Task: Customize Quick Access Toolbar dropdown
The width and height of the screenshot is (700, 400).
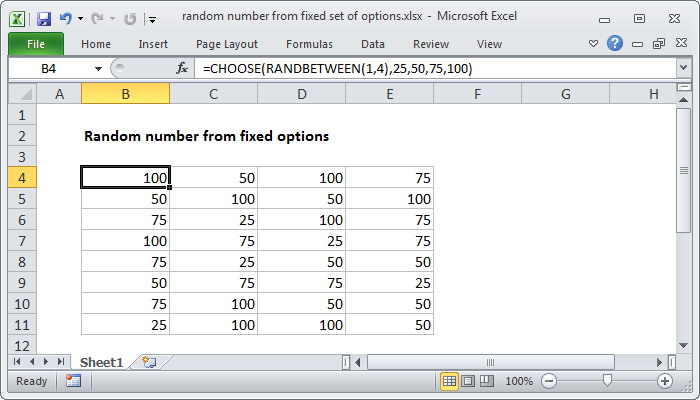Action: point(153,19)
